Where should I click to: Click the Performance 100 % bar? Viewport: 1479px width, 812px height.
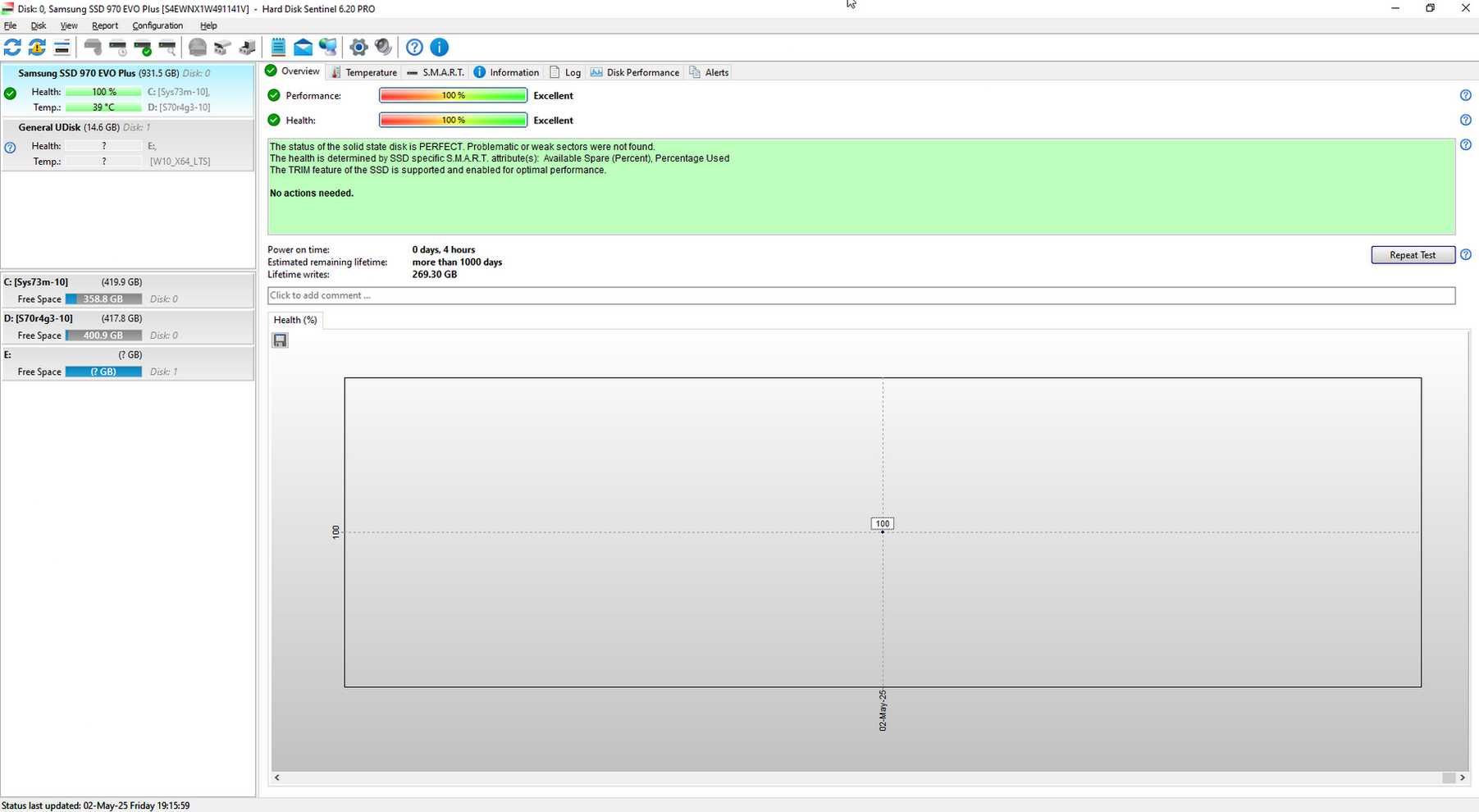pos(453,95)
